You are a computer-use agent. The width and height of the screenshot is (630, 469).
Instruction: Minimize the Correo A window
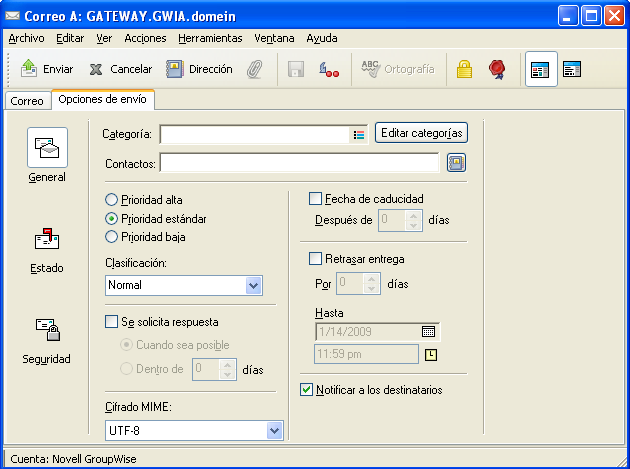[x=568, y=16]
